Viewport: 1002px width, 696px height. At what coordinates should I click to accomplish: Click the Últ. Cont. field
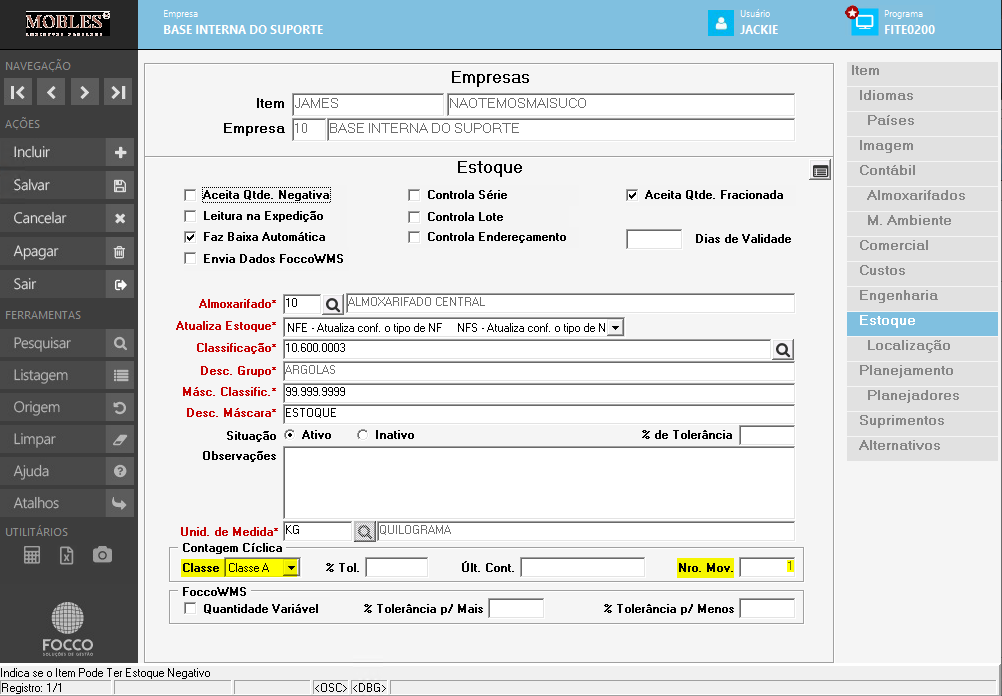click(582, 567)
